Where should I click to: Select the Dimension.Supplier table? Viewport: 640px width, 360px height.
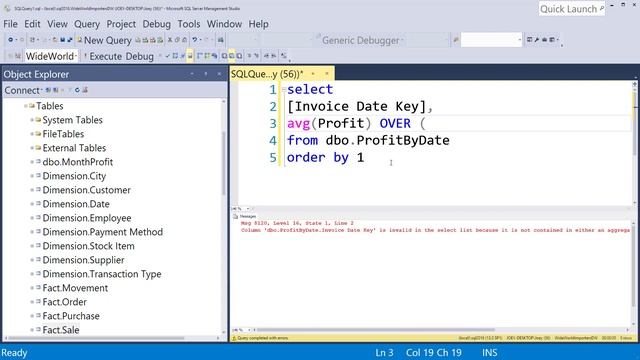(x=83, y=260)
